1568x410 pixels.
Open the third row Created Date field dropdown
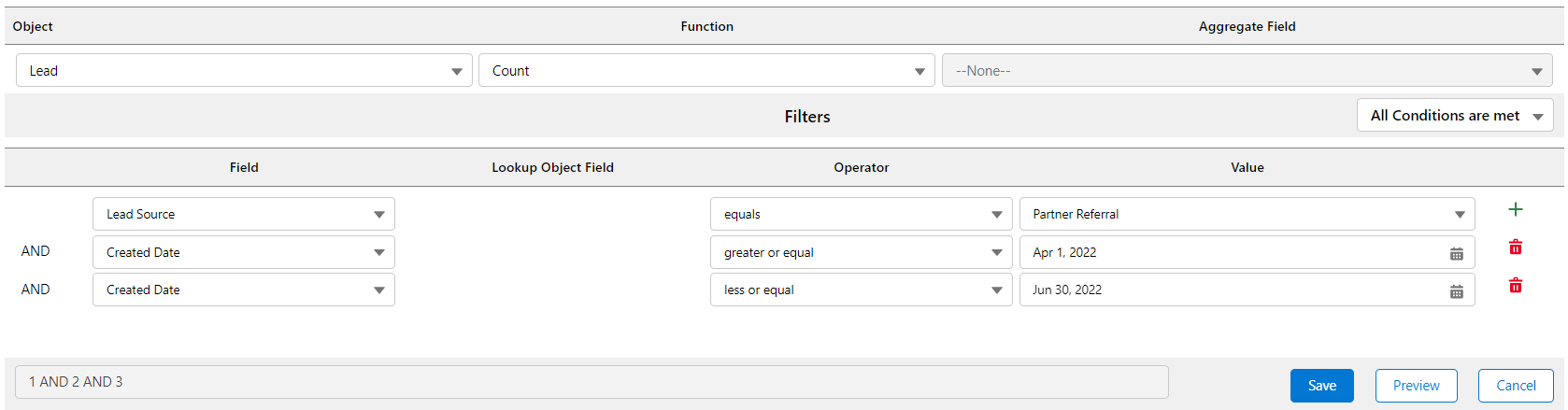pyautogui.click(x=244, y=290)
